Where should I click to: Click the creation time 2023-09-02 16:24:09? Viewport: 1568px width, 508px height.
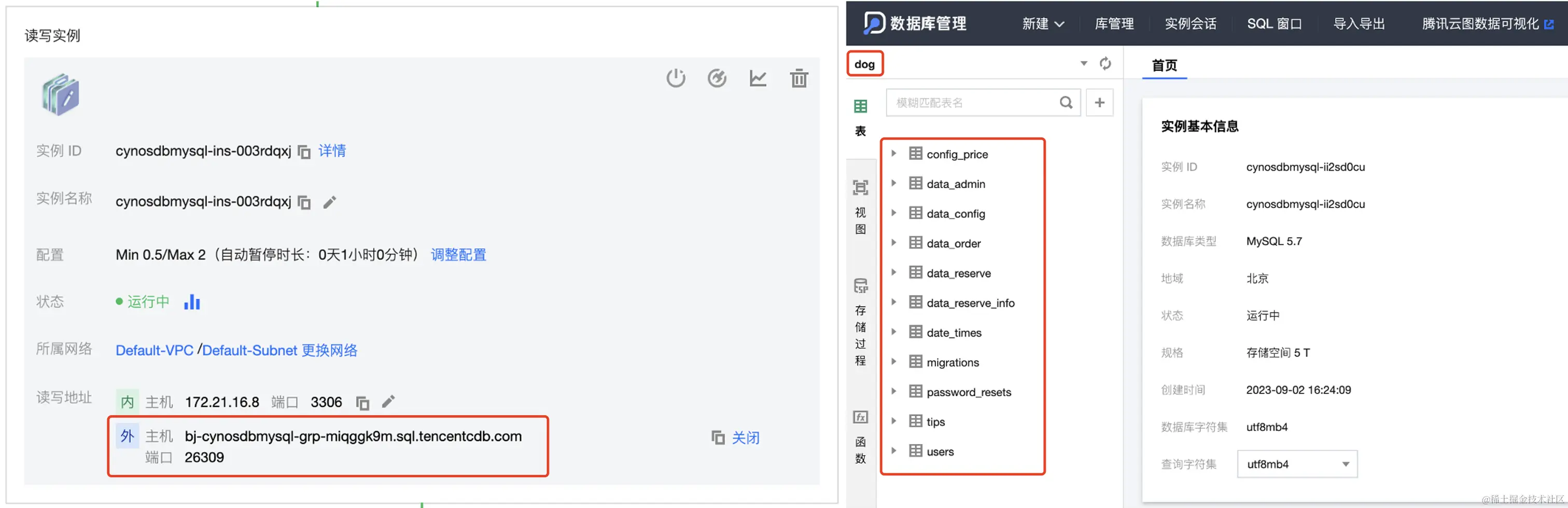pos(1298,390)
